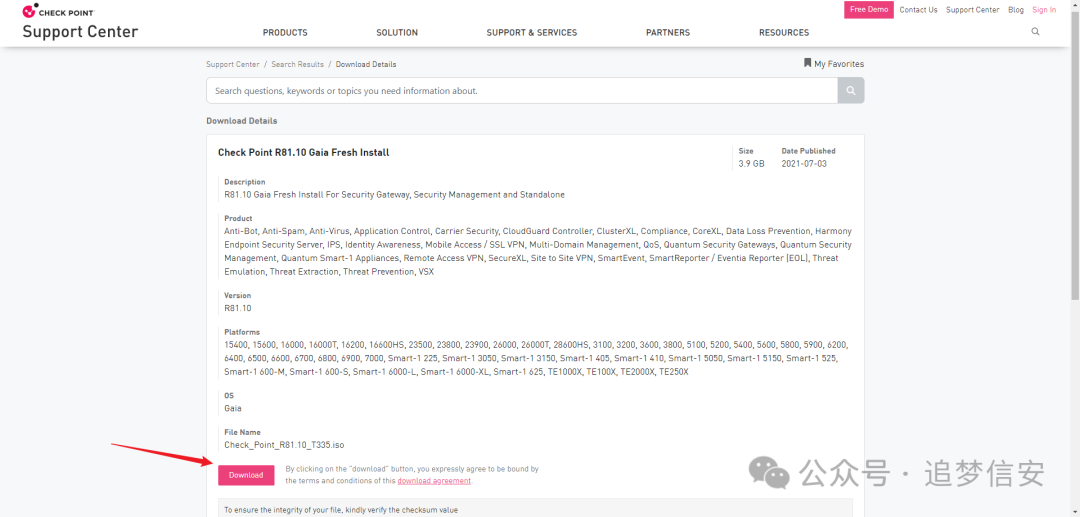This screenshot has width=1080, height=517.
Task: Open the SOLUTION menu
Action: pos(397,32)
